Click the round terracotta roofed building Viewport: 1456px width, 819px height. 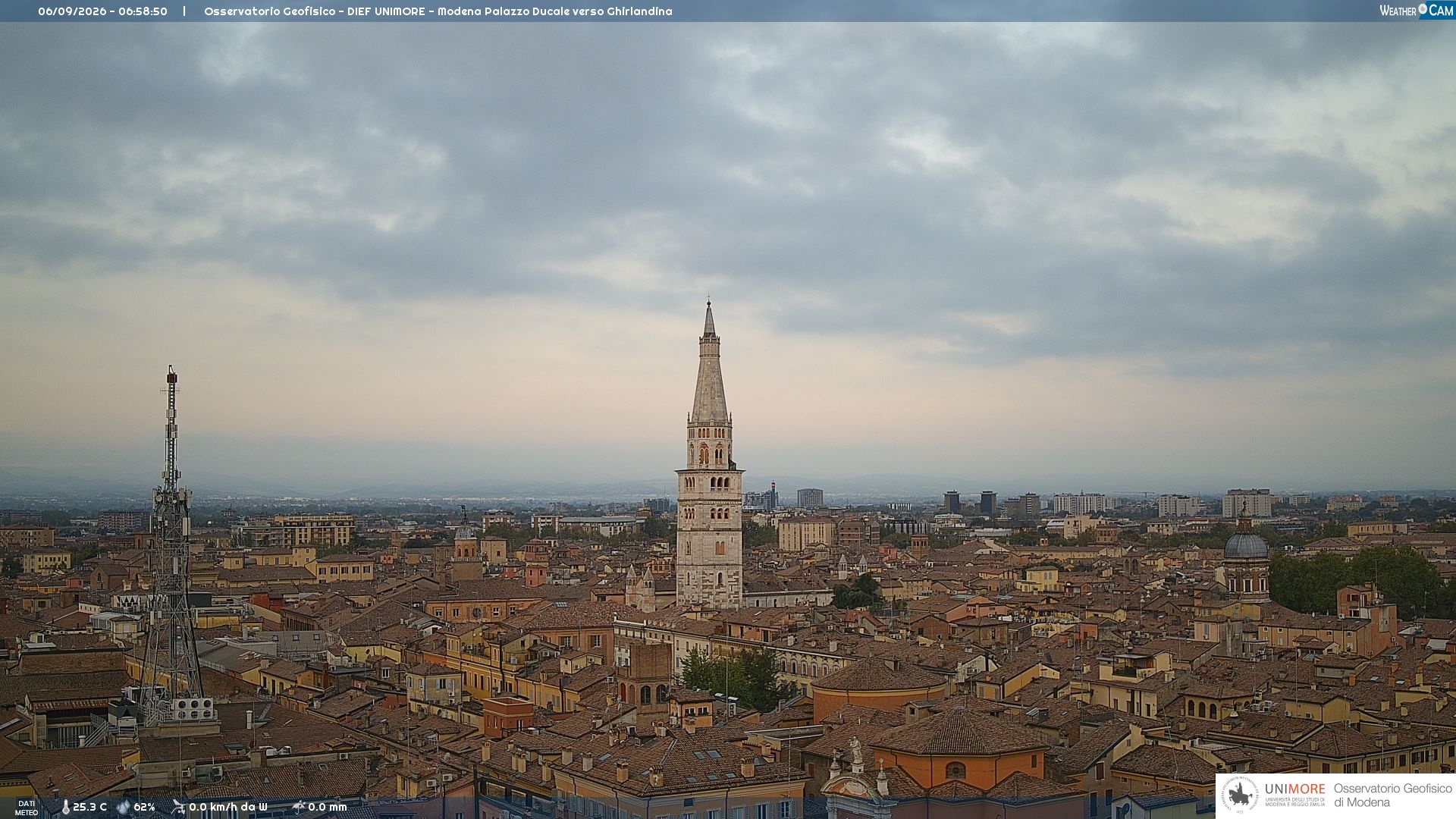(880, 686)
